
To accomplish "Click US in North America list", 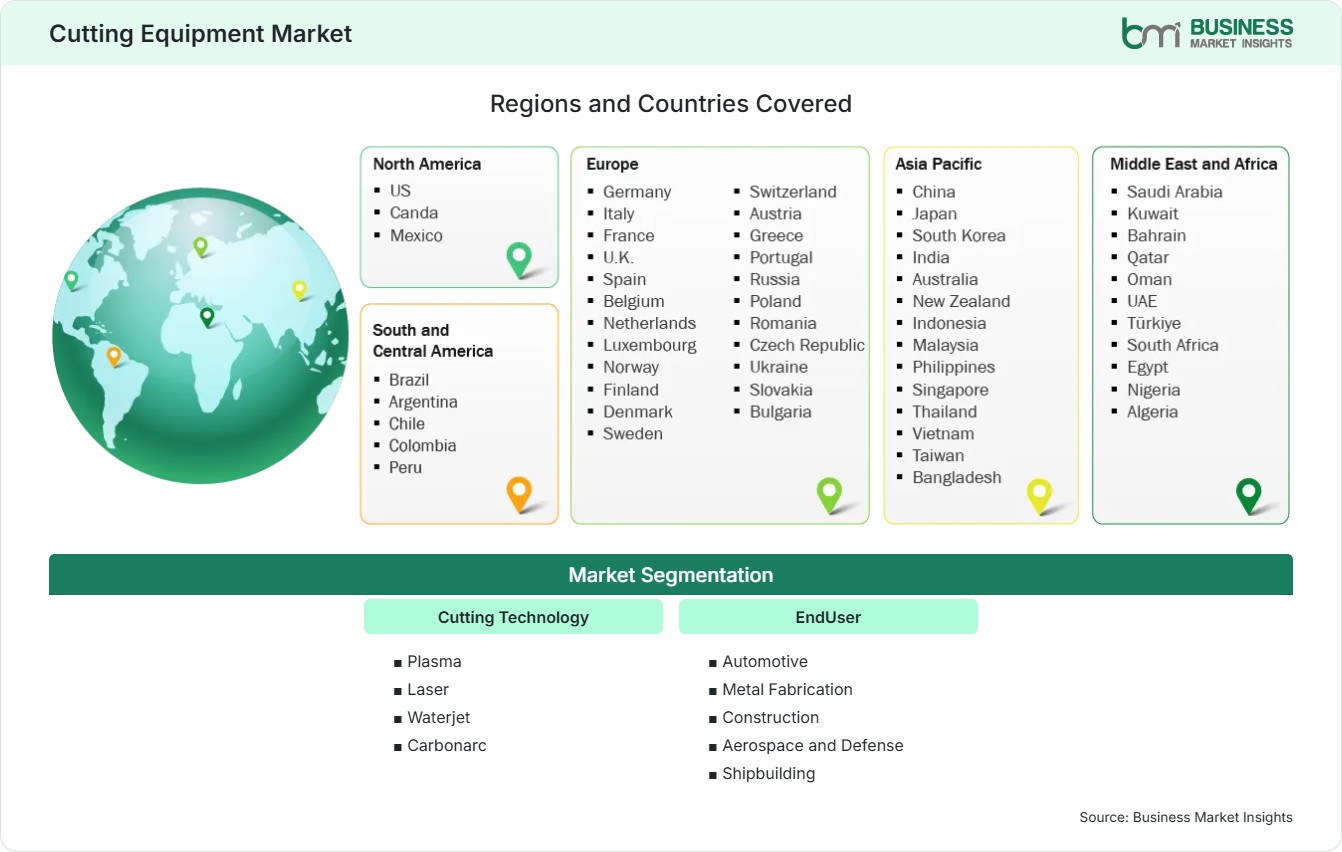I will pyautogui.click(x=400, y=190).
